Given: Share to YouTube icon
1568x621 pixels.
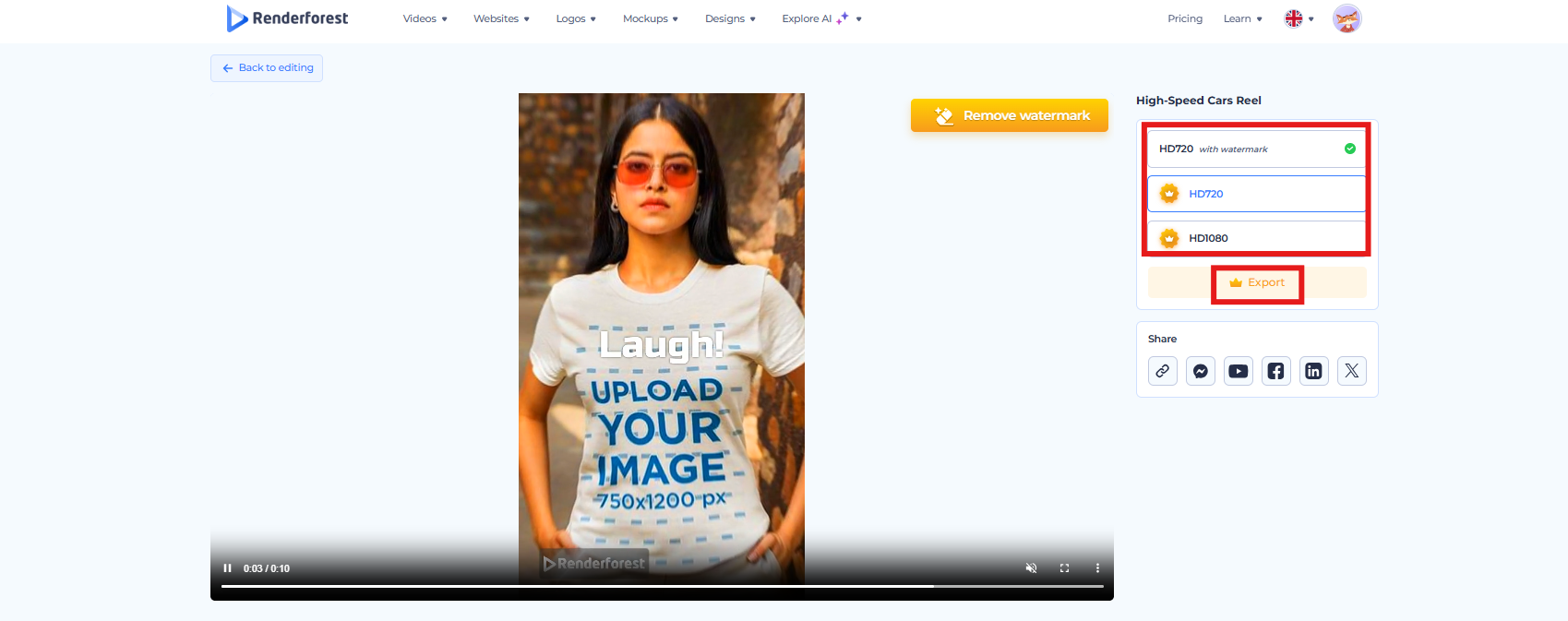Looking at the screenshot, I should pos(1239,371).
